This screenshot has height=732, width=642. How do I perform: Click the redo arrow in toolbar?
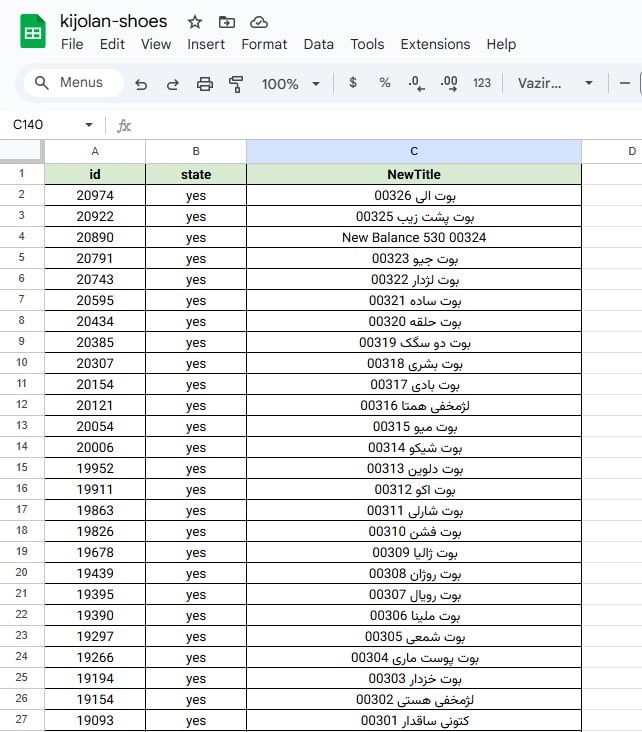[172, 84]
